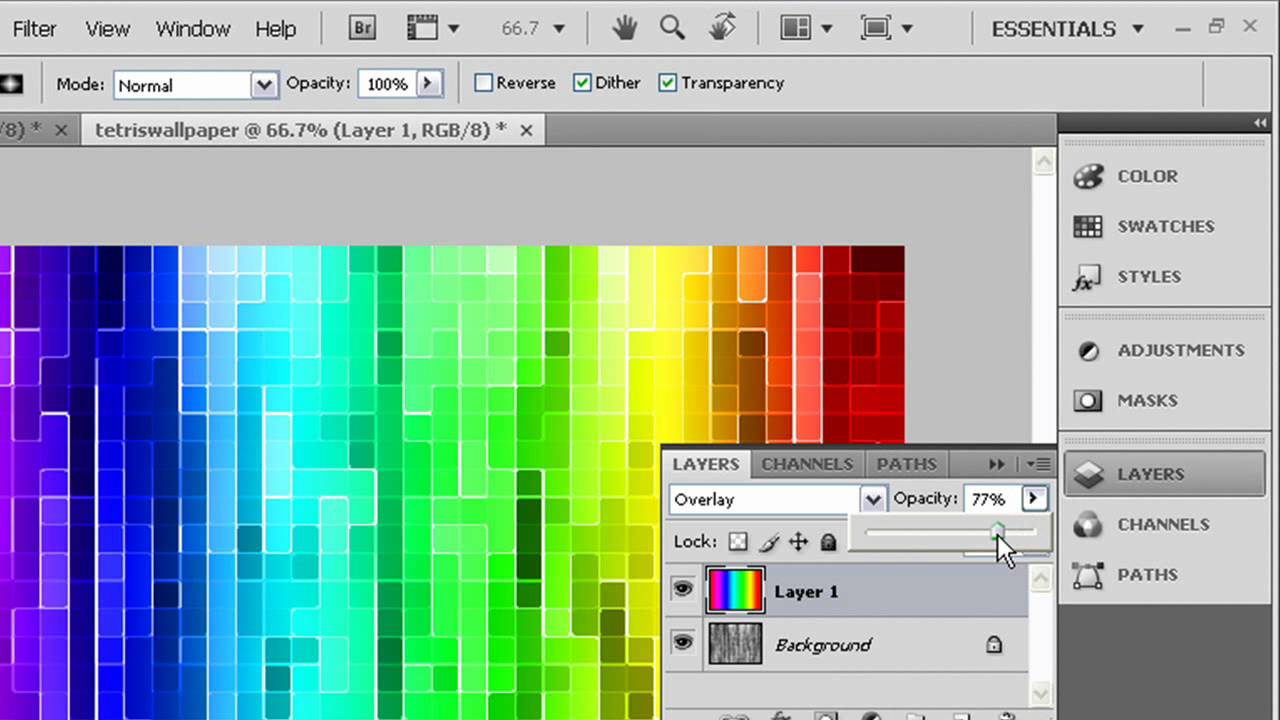The height and width of the screenshot is (720, 1280).
Task: Click the Lock all padlock icon
Action: pos(828,542)
